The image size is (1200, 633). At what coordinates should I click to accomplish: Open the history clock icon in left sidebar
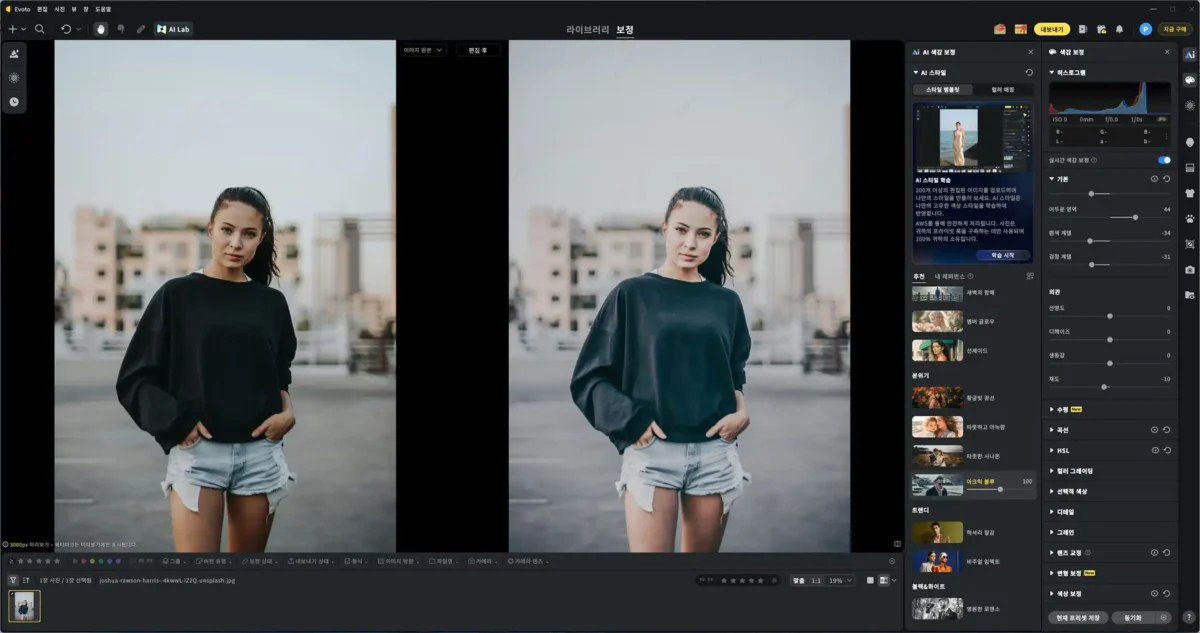tap(14, 101)
